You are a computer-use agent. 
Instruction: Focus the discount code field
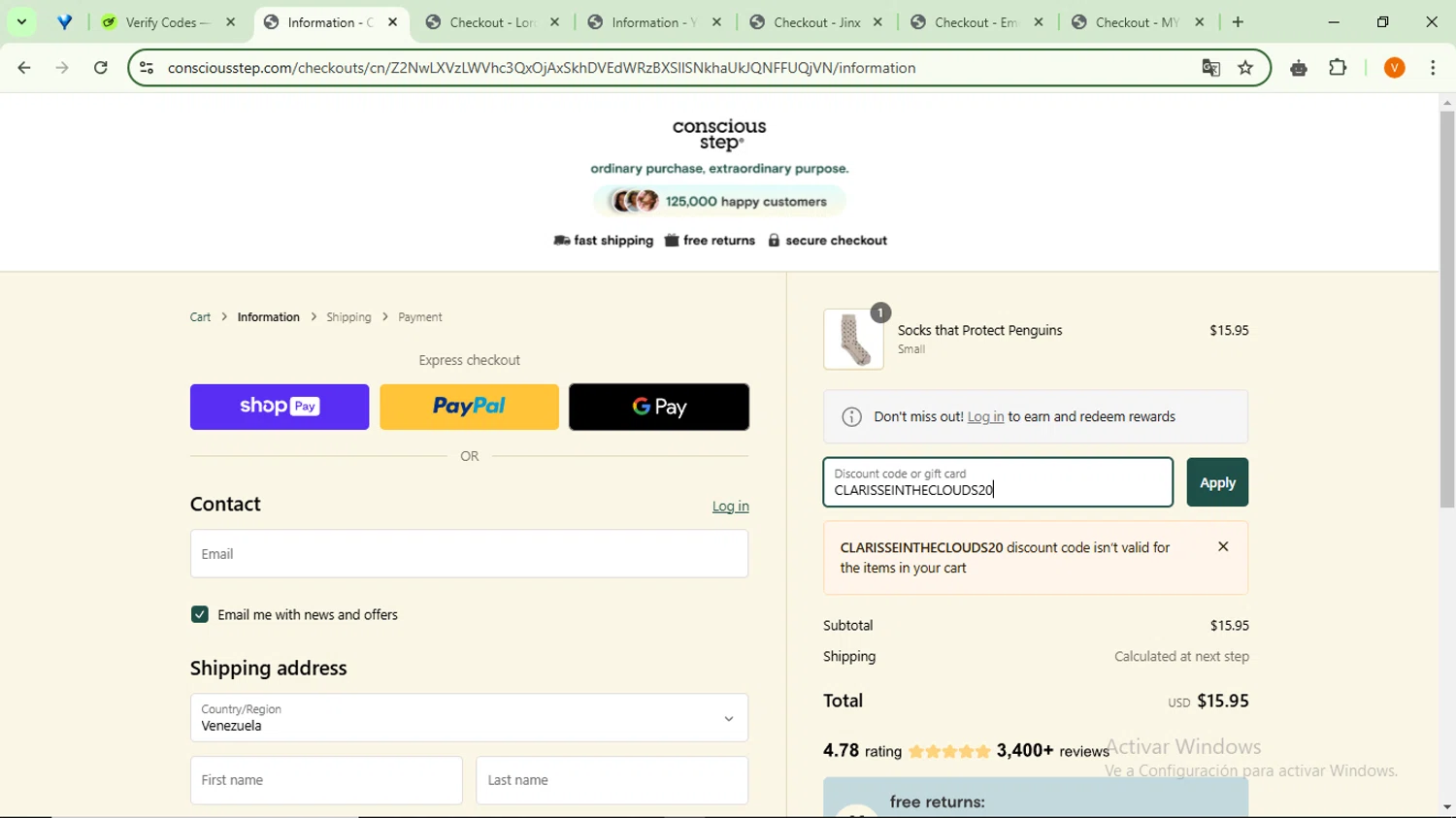tap(998, 482)
